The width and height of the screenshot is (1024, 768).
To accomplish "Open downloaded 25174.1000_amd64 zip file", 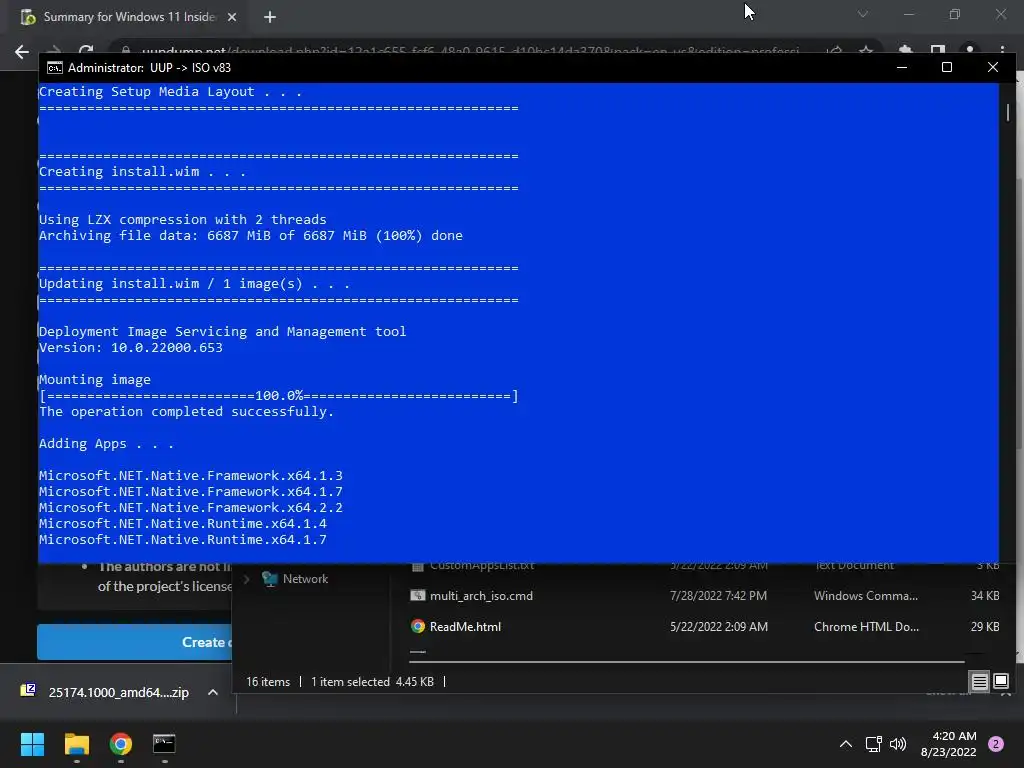I will click(118, 693).
